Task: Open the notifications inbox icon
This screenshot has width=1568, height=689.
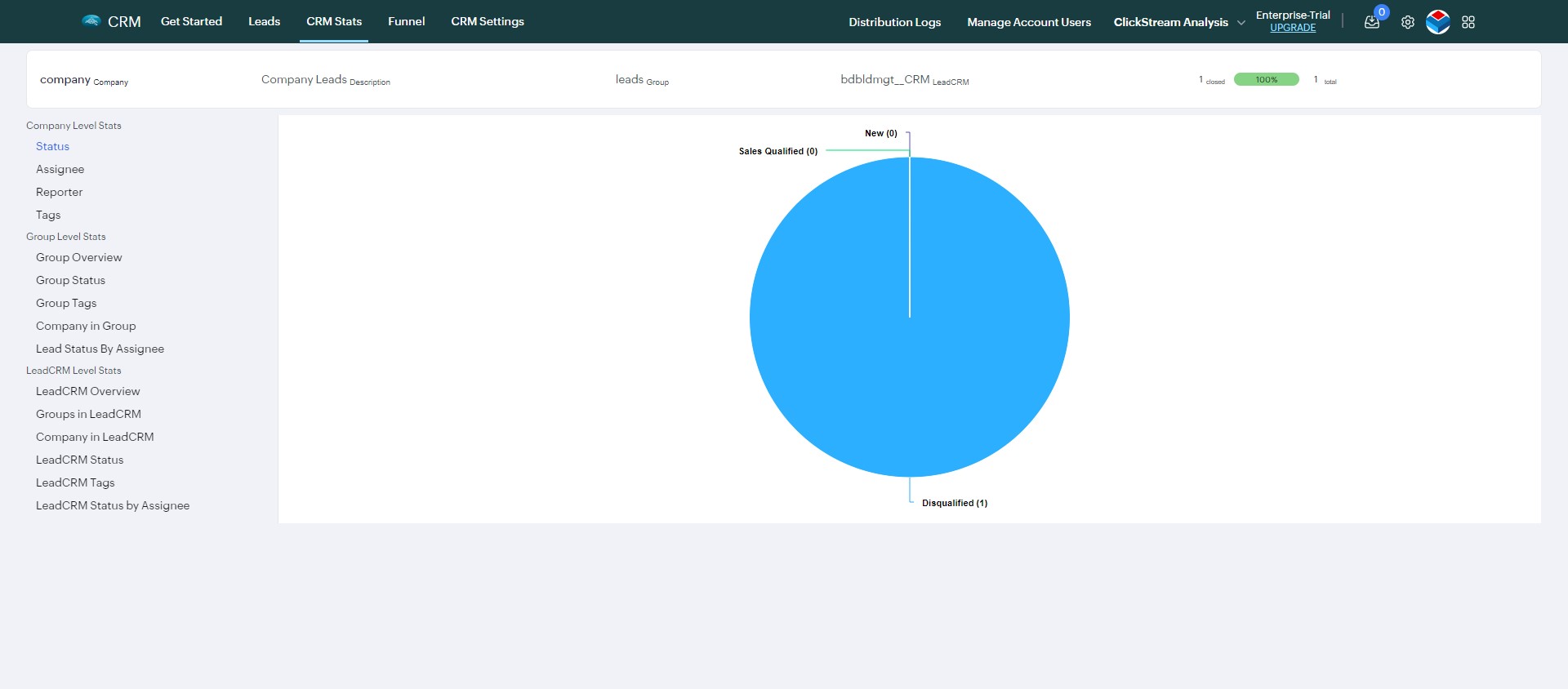Action: click(x=1372, y=22)
